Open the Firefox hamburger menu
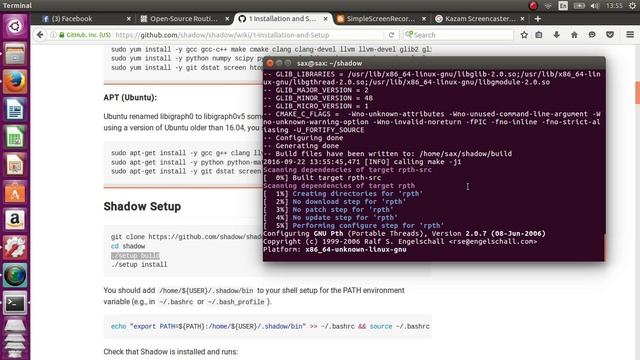 coord(630,35)
